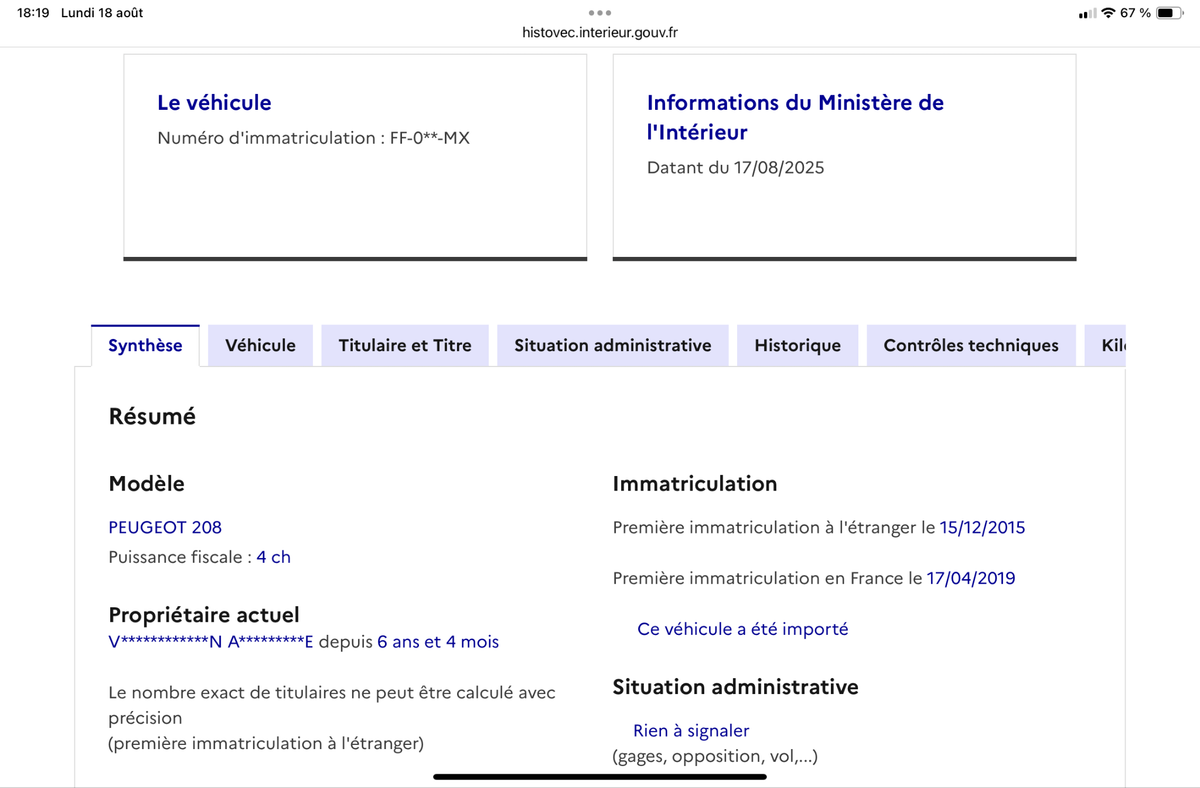Click the 4 ch fiscal power value
The height and width of the screenshot is (788, 1200).
(x=273, y=557)
